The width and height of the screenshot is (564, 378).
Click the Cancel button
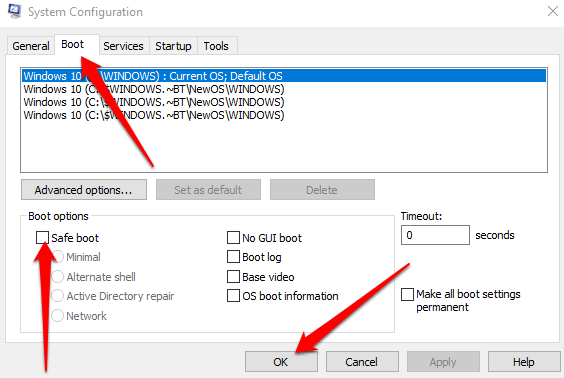362,361
